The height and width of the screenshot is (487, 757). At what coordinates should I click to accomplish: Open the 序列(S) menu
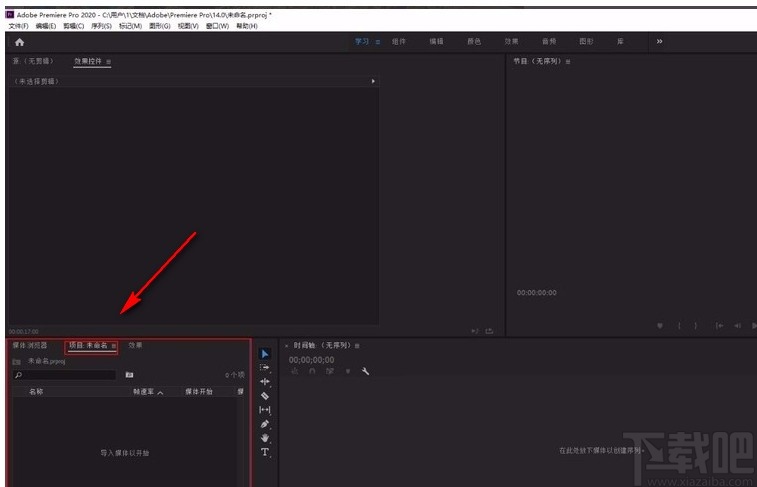click(101, 26)
